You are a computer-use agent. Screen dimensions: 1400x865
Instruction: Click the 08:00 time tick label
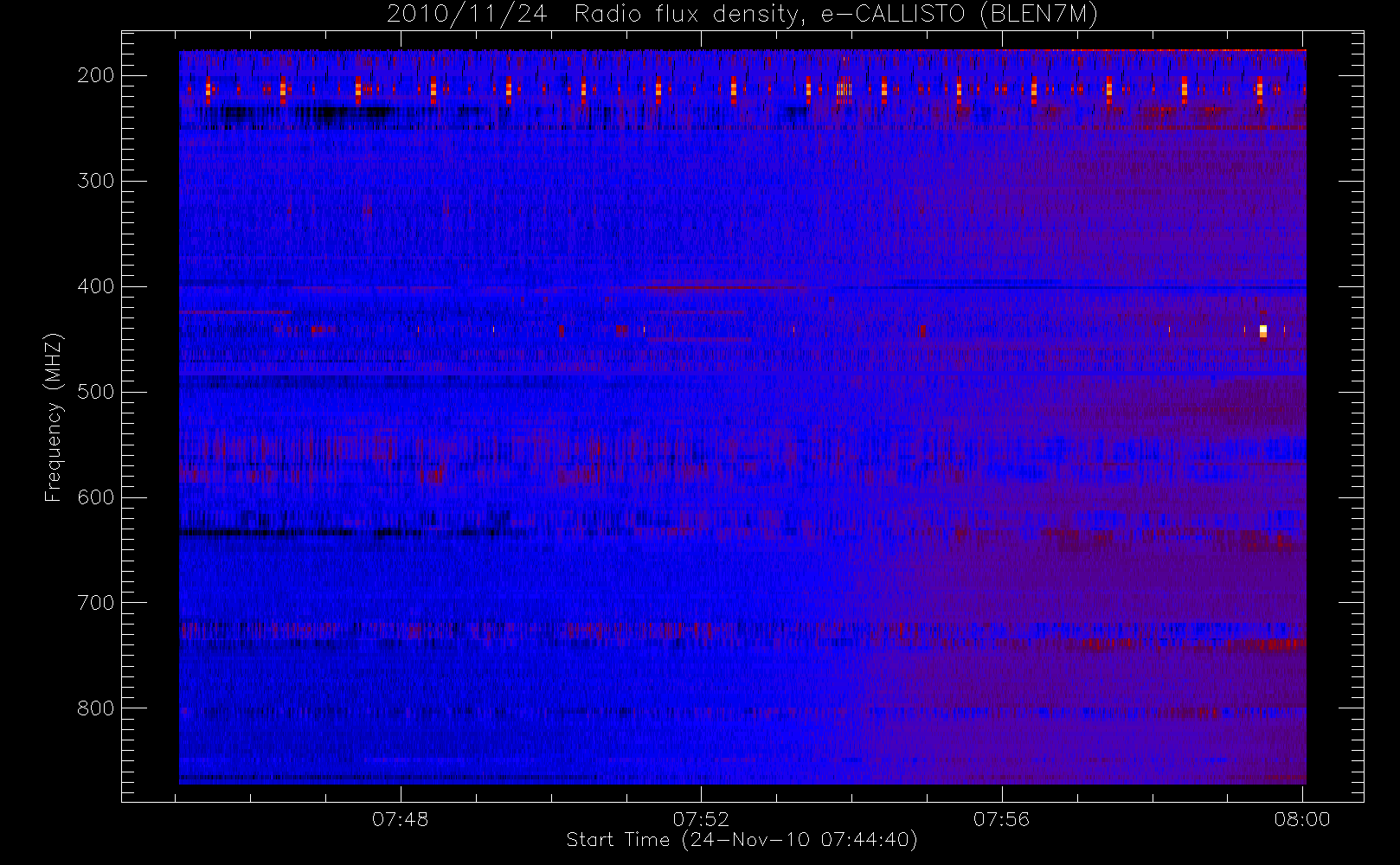(x=1302, y=819)
